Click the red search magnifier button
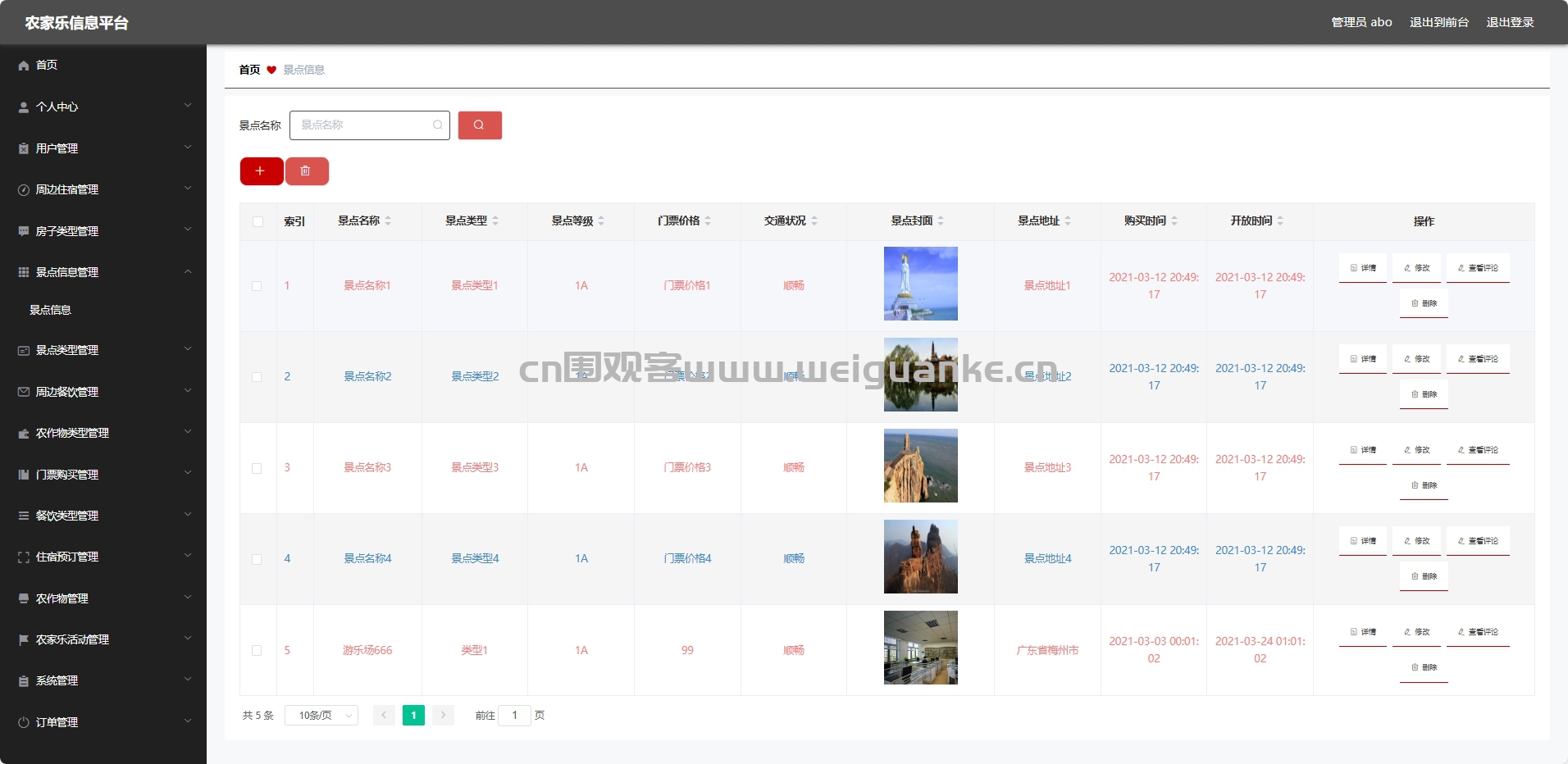 click(480, 125)
